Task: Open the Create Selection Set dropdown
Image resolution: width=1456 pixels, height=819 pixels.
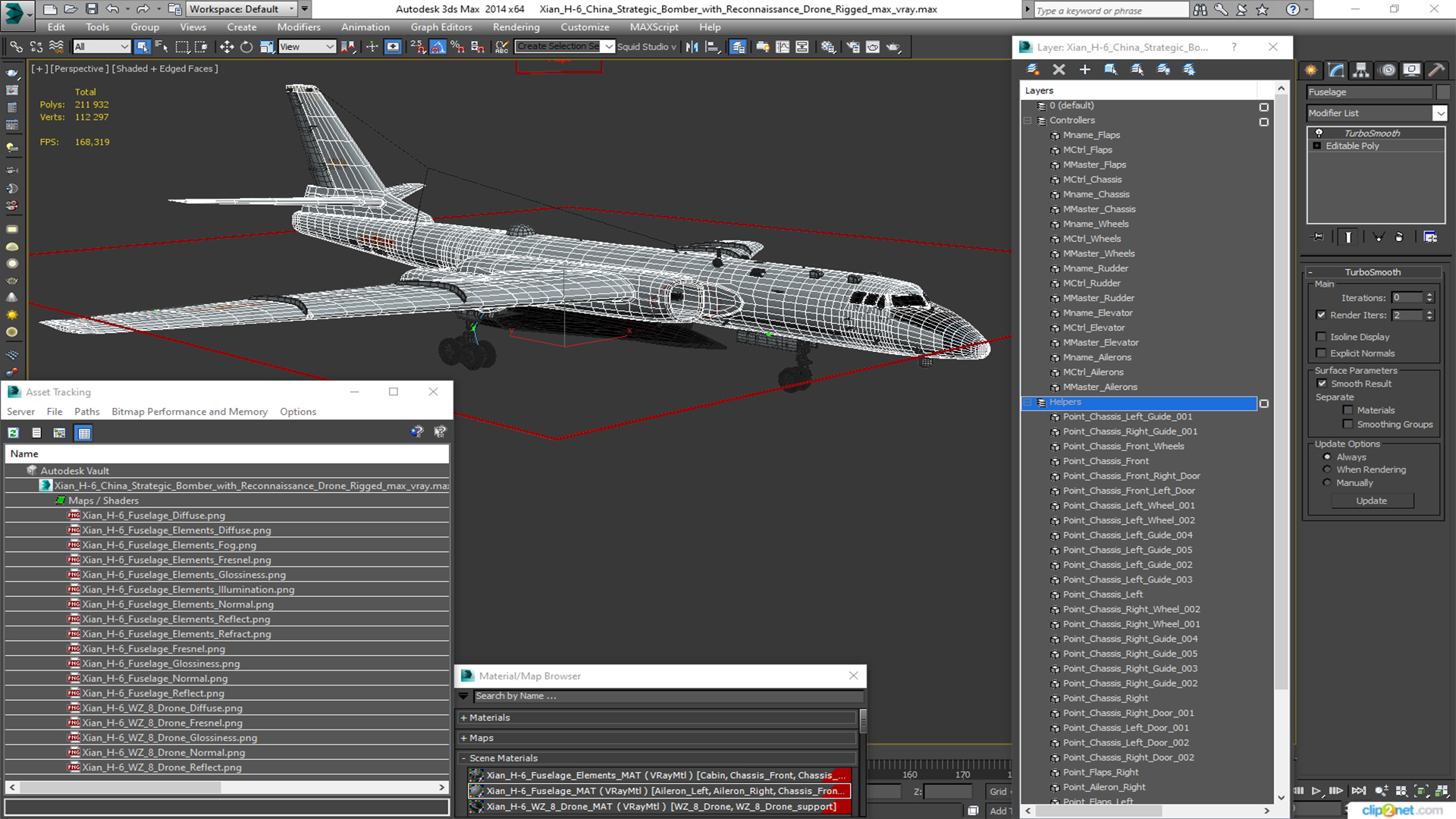Action: pos(608,47)
